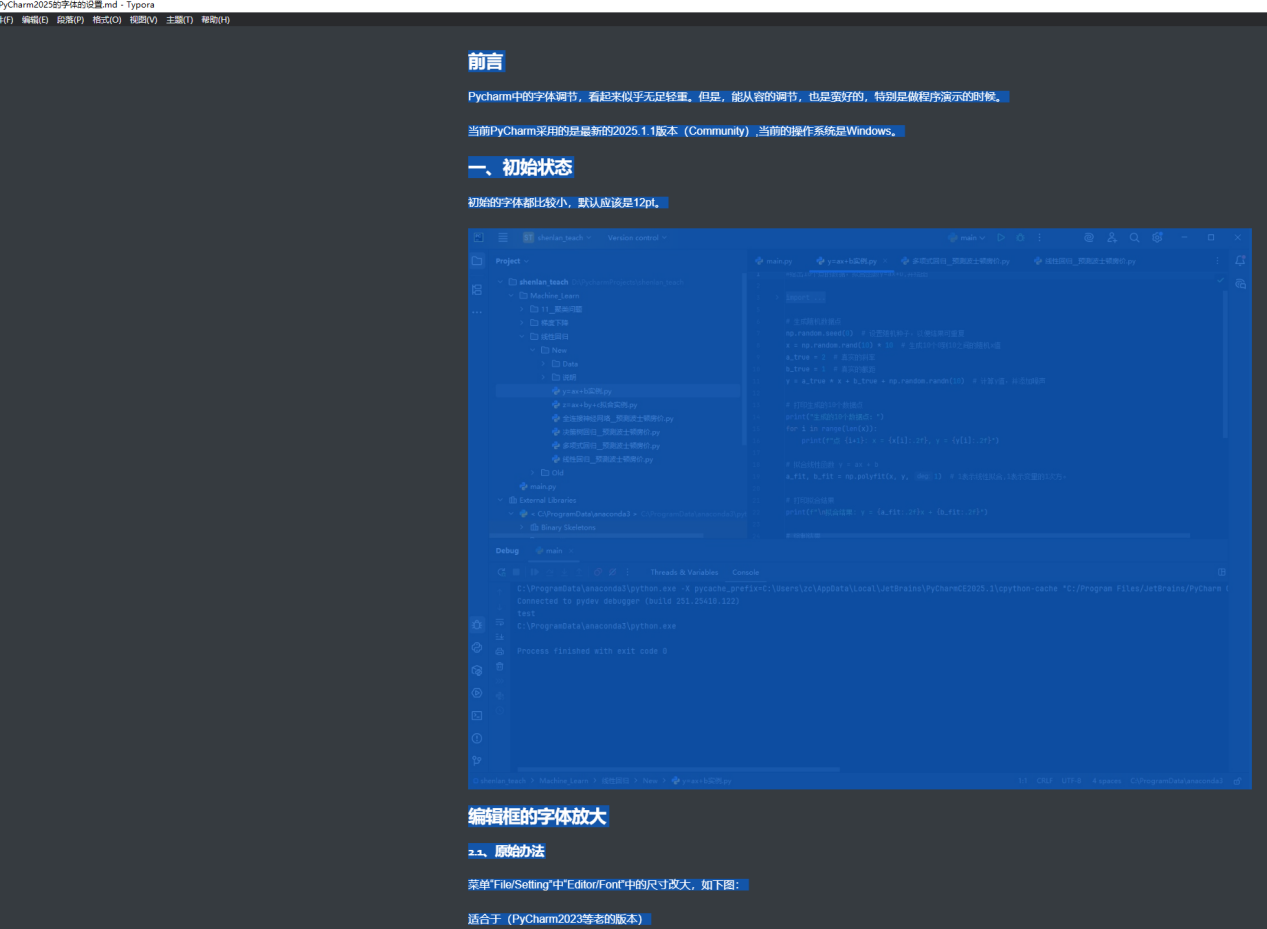
Task: Click the sentence 初始的字体都比较小,默认应该是12pt。
Action: (x=567, y=203)
